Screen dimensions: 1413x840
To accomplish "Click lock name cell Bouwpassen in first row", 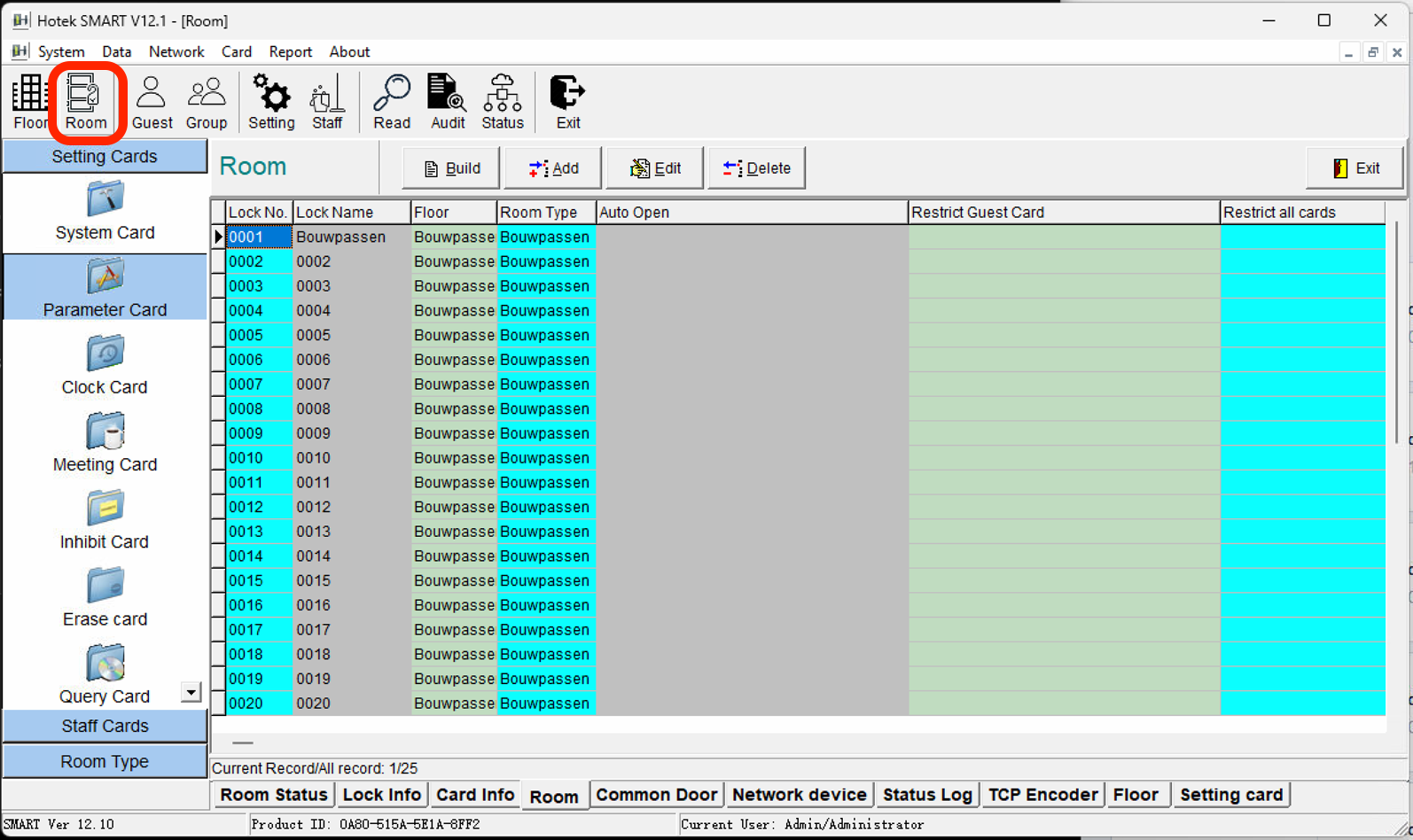I will click(351, 237).
